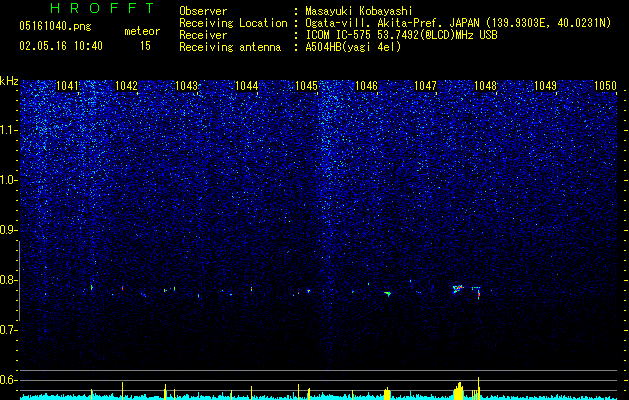Click the 1043 time marker
The height and width of the screenshot is (400, 629).
[x=187, y=86]
